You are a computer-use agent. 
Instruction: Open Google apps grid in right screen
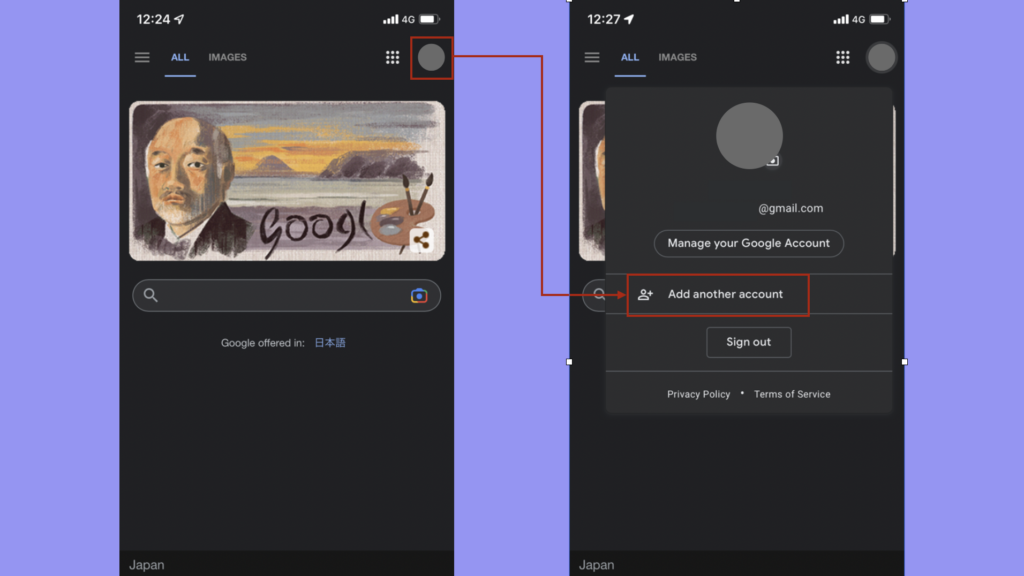[x=842, y=57]
